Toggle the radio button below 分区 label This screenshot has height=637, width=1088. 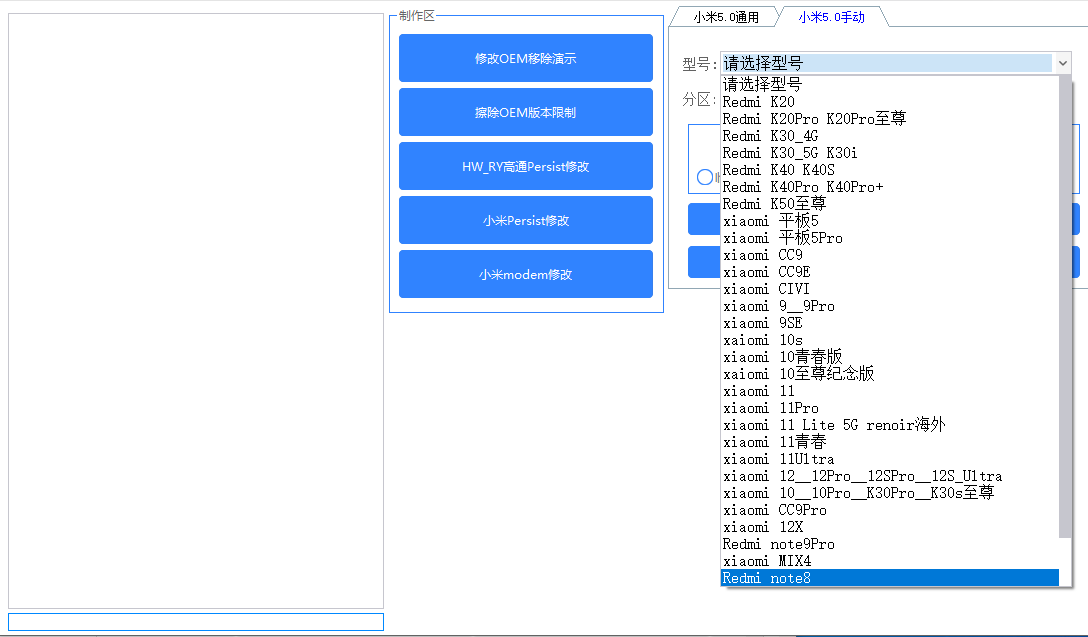pos(705,177)
